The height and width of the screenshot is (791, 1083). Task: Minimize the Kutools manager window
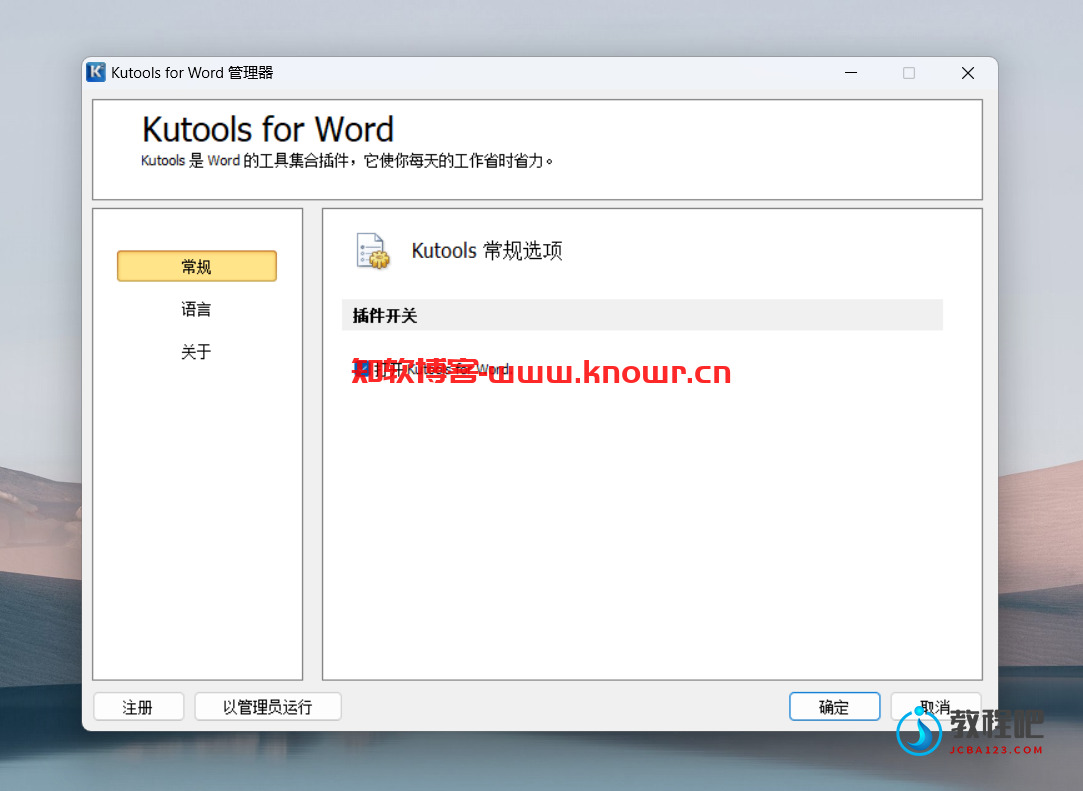(x=851, y=73)
